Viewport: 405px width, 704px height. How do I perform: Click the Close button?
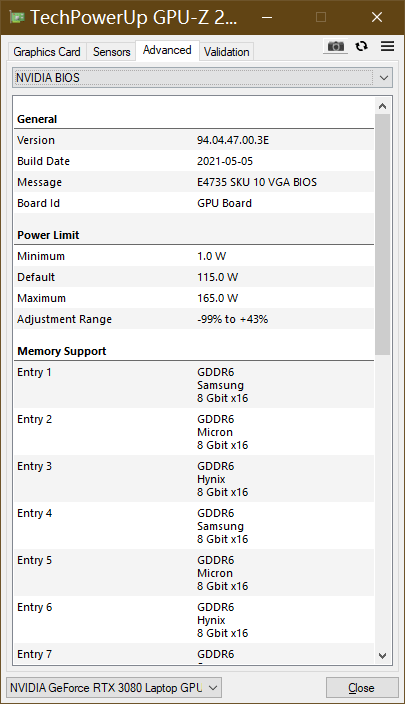coord(361,688)
